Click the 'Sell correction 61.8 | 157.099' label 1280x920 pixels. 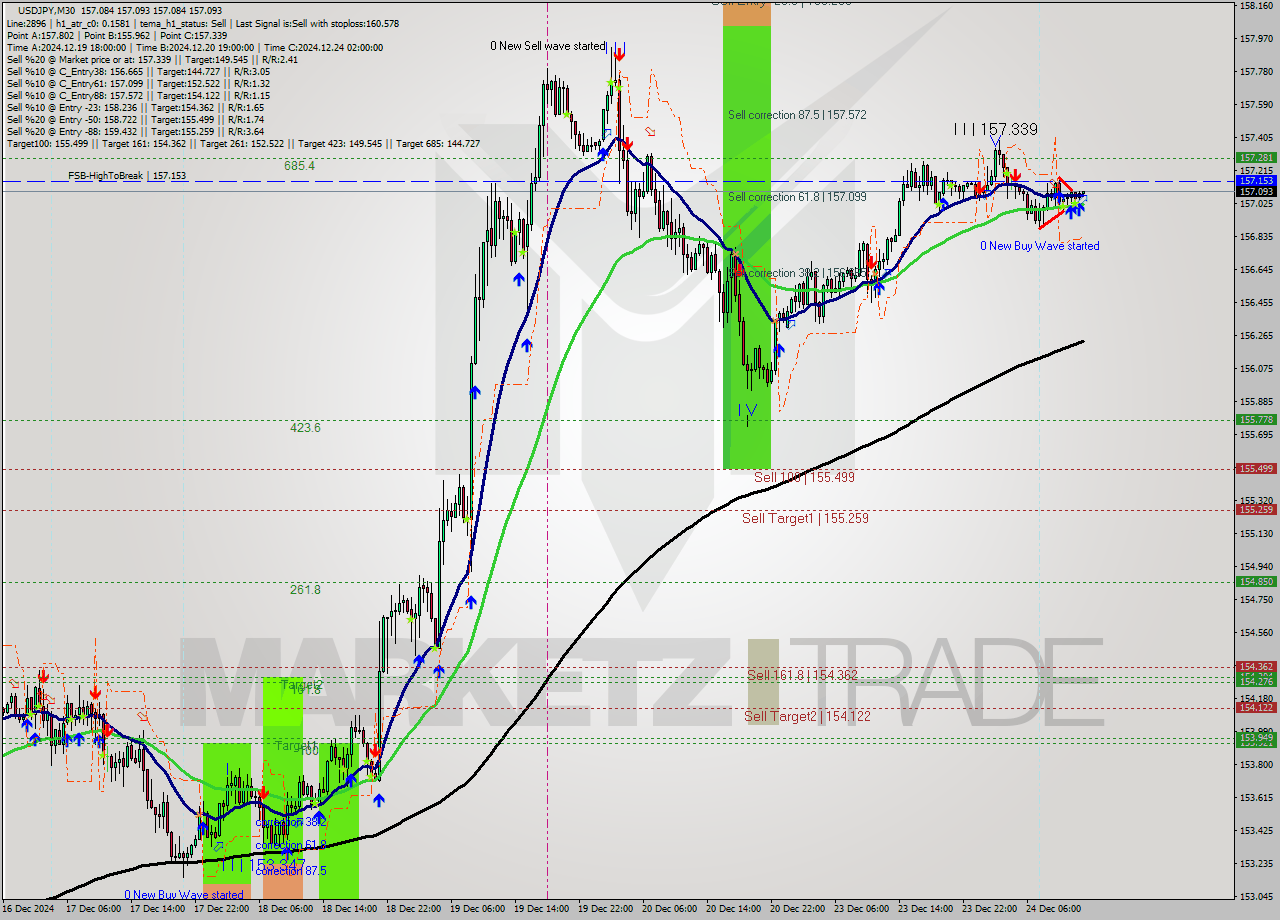(797, 197)
